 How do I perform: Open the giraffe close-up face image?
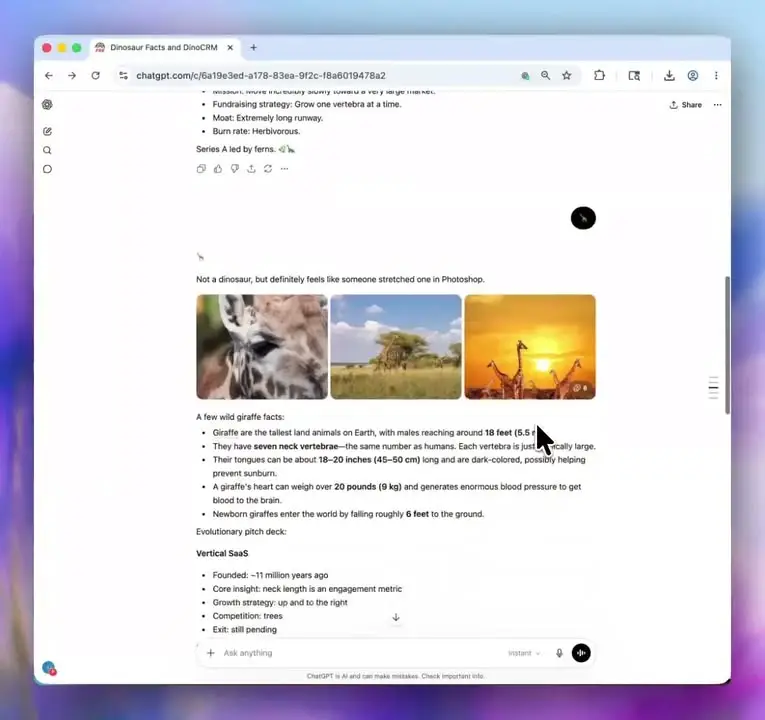[x=262, y=347]
